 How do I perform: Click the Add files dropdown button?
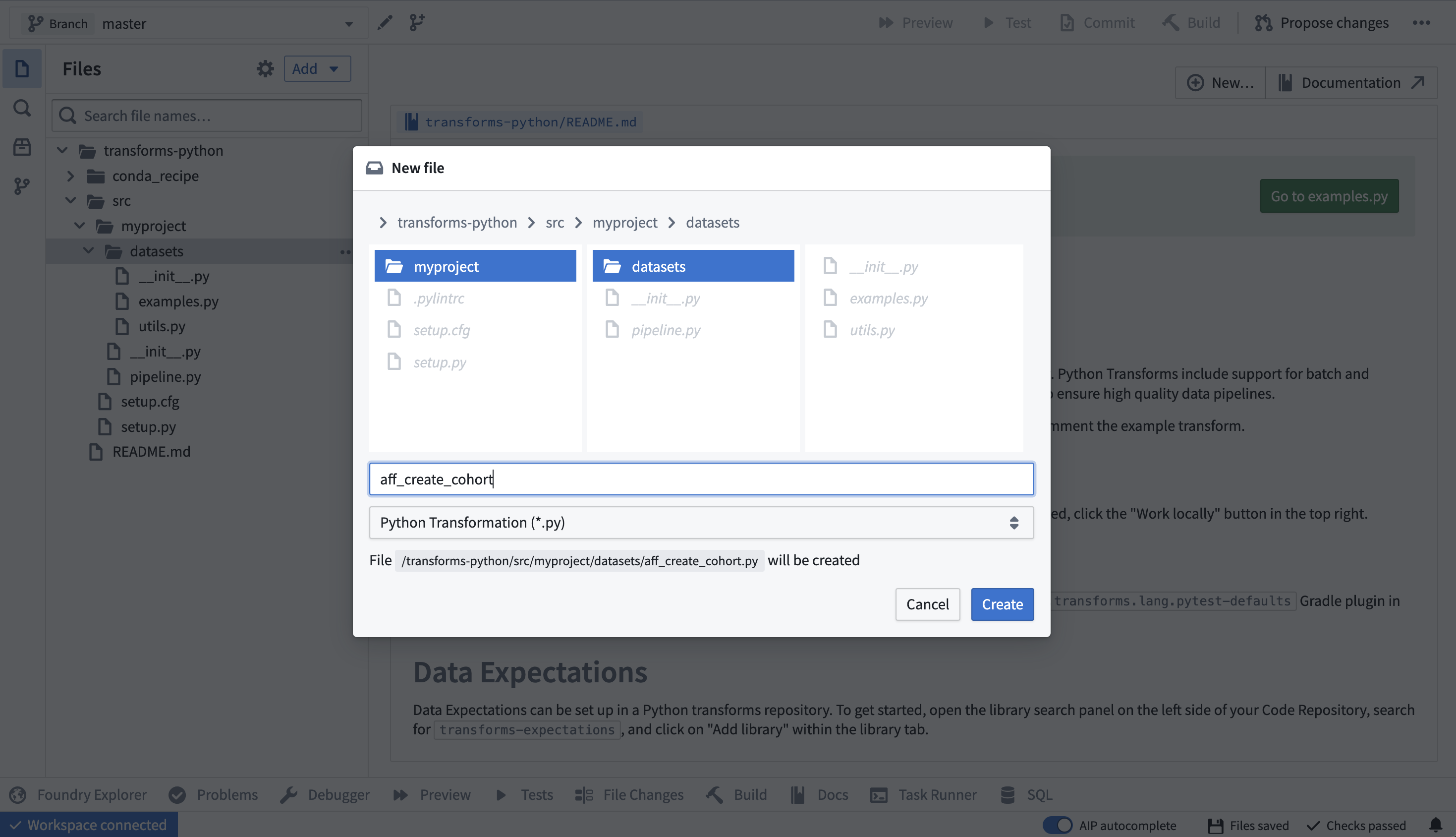(317, 68)
